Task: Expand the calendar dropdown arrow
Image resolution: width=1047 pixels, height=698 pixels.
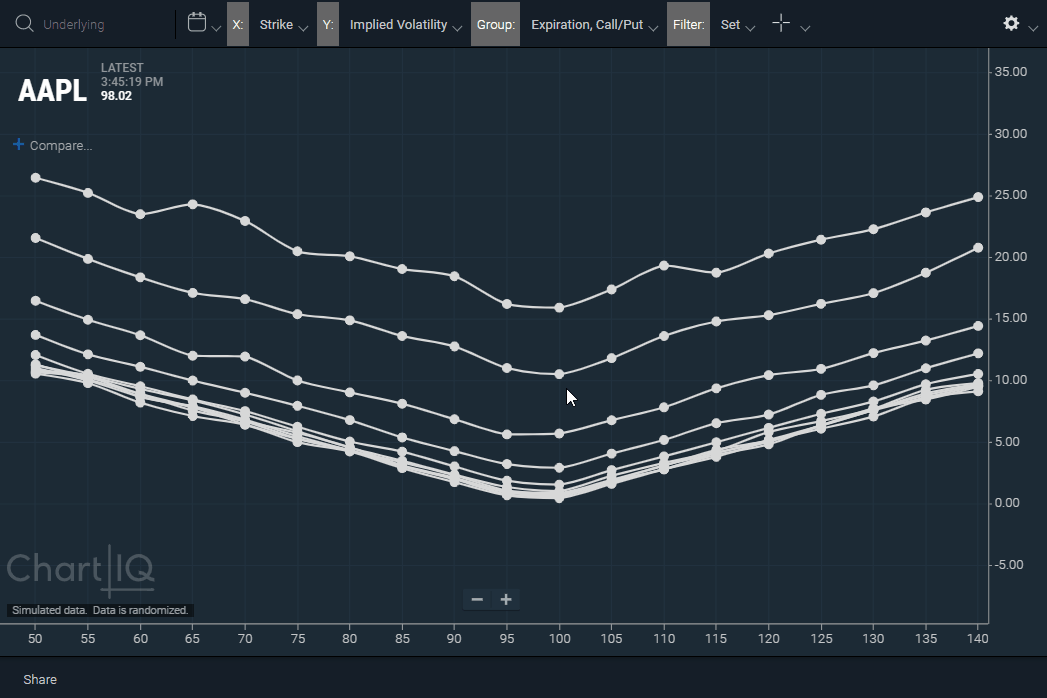Action: (216, 28)
